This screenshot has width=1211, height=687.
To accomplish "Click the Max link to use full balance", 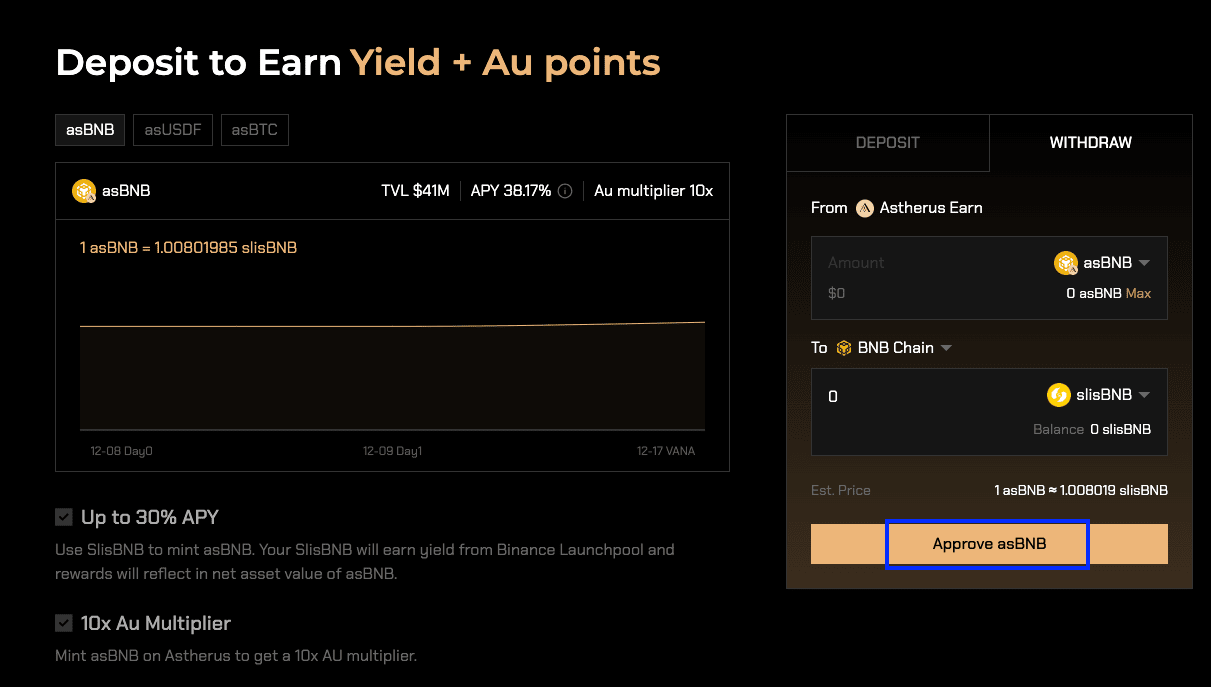I will [x=1139, y=293].
